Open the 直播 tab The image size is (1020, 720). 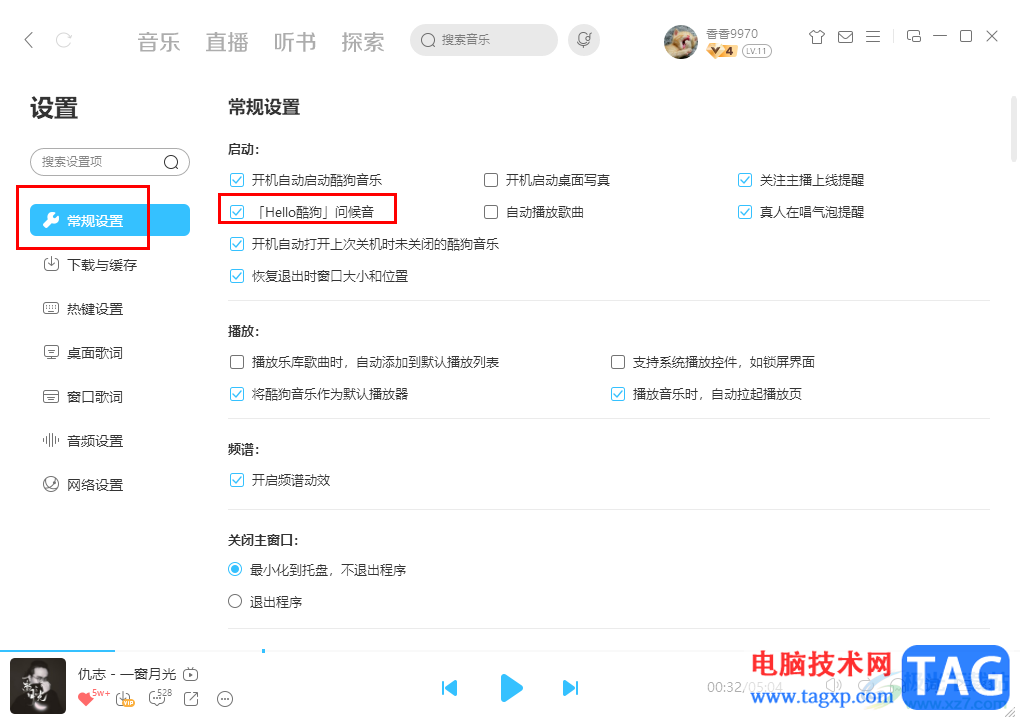pyautogui.click(x=227, y=42)
